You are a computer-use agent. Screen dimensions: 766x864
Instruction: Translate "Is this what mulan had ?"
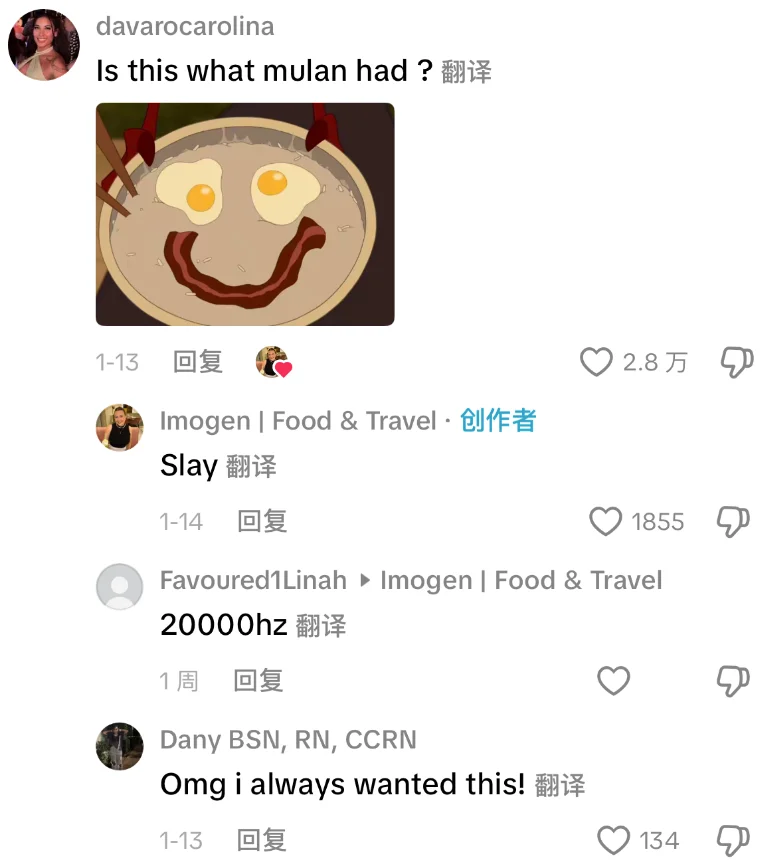tap(466, 72)
